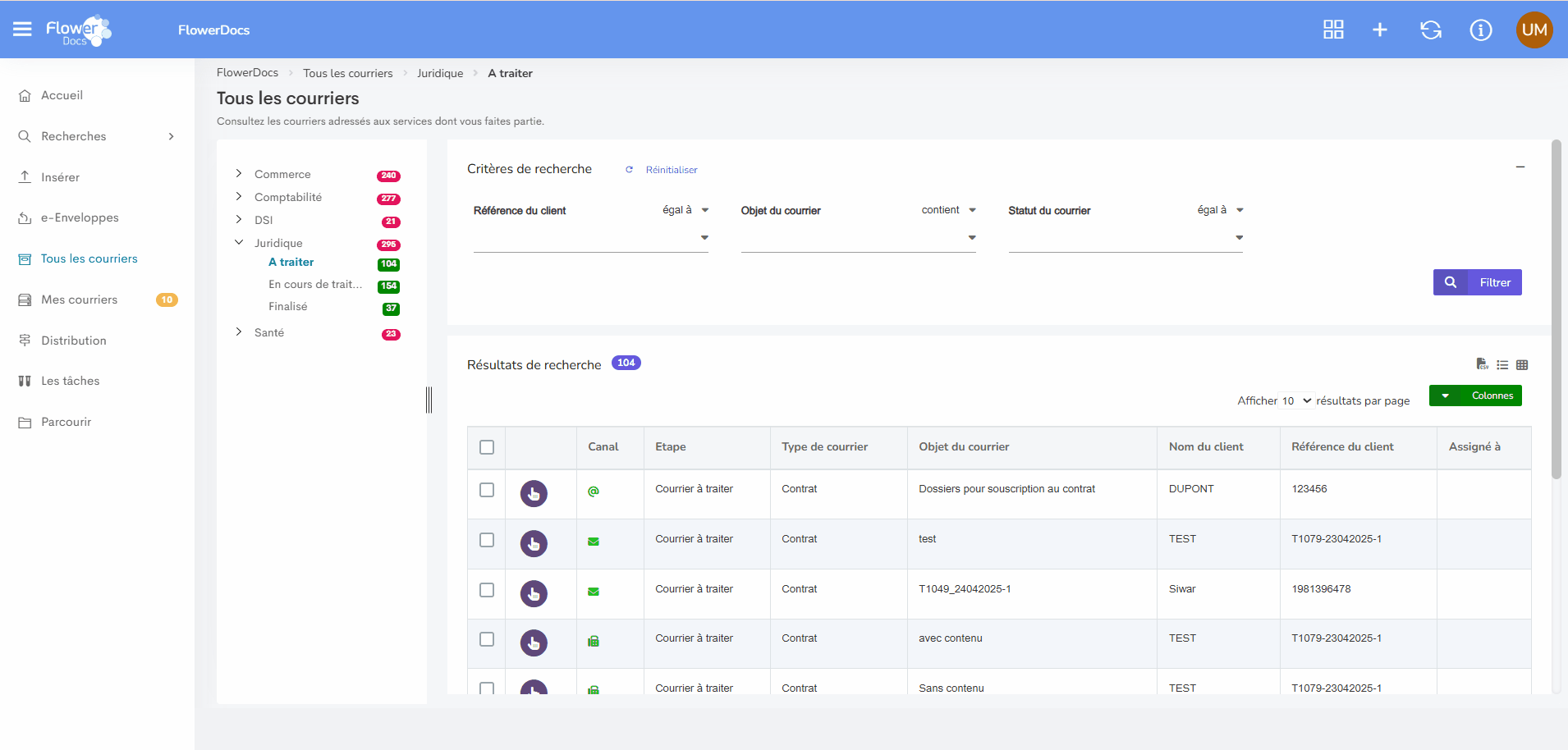Click the magnifier icon of the Filtrer button
This screenshot has height=750, width=1568.
(1451, 282)
